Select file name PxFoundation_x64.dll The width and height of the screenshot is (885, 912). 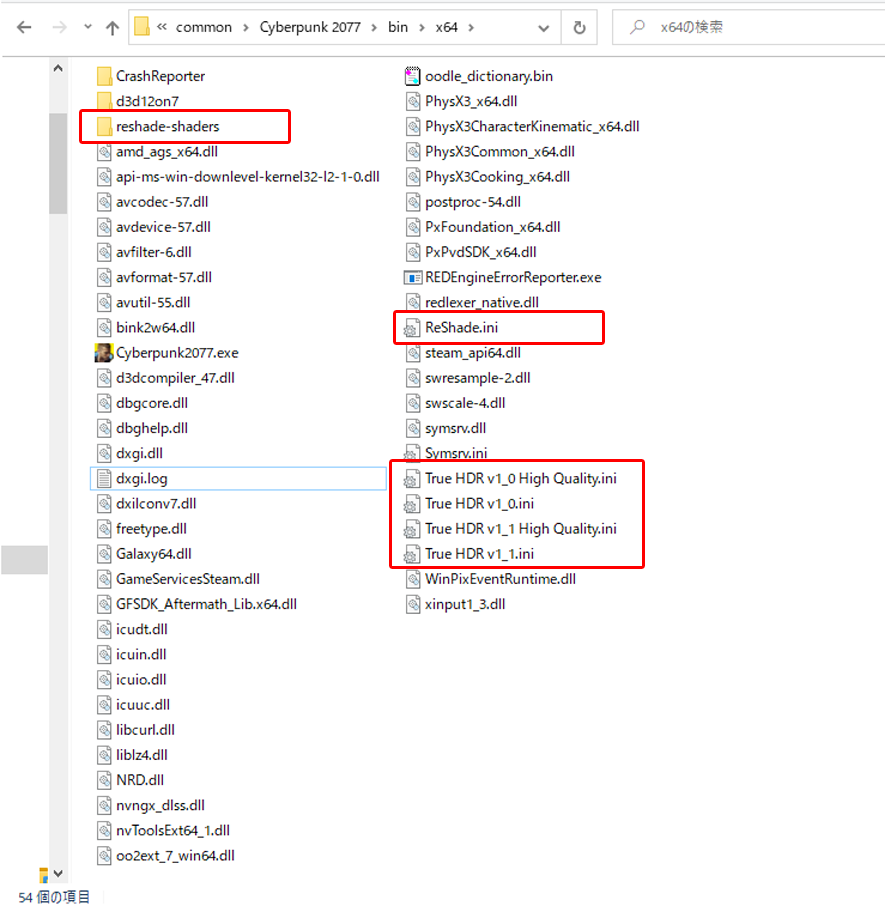tap(493, 227)
